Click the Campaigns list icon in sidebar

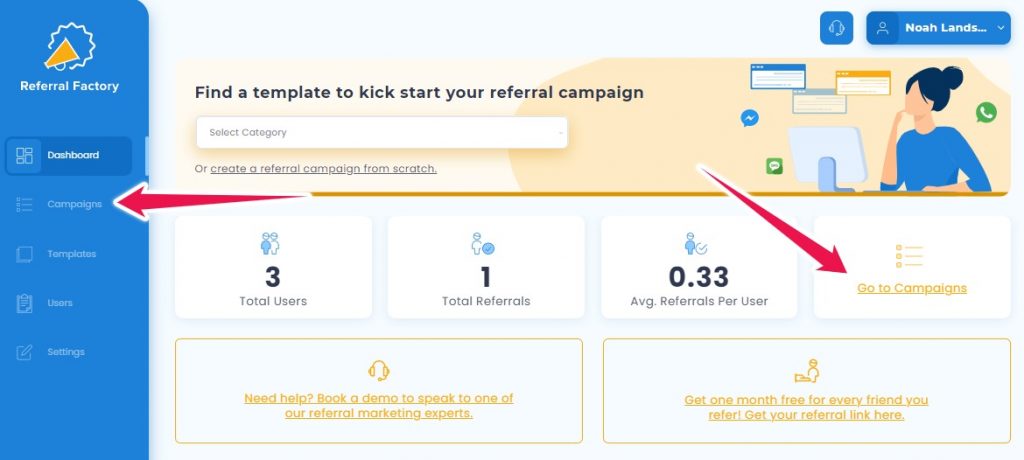(x=24, y=205)
